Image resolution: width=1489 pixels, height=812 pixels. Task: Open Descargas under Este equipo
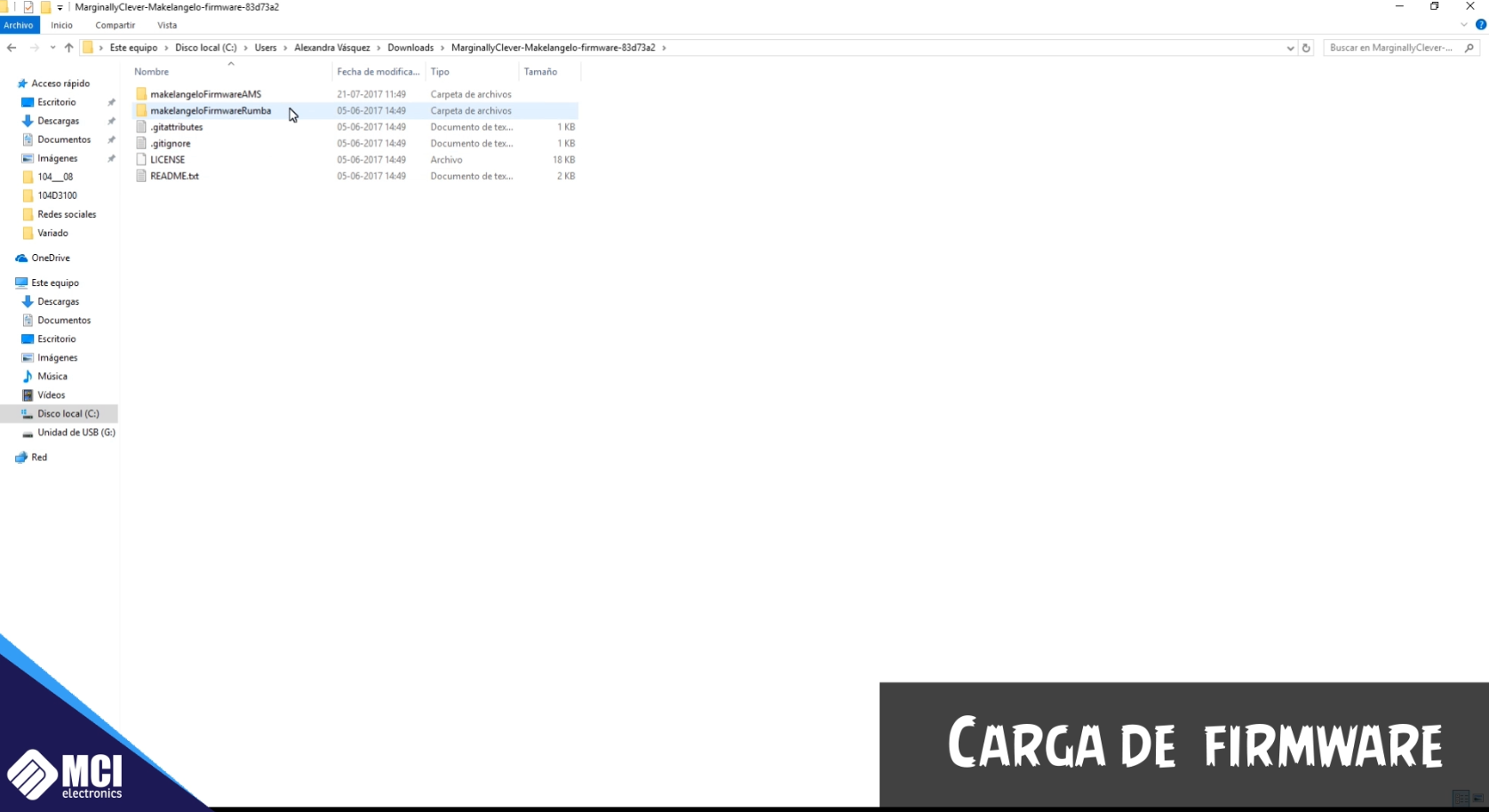click(58, 301)
